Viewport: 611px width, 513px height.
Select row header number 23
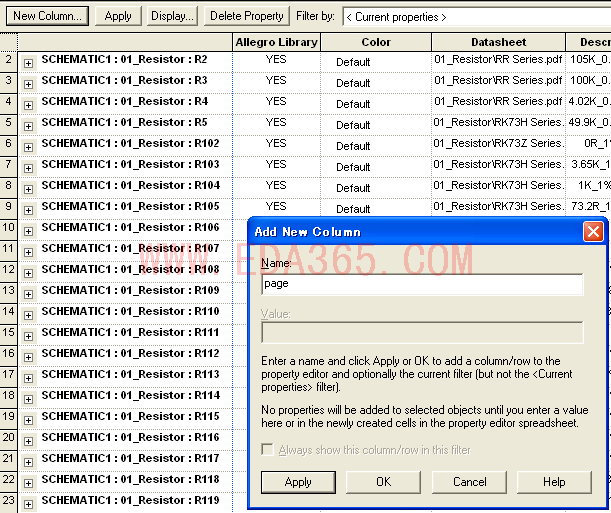tap(9, 503)
